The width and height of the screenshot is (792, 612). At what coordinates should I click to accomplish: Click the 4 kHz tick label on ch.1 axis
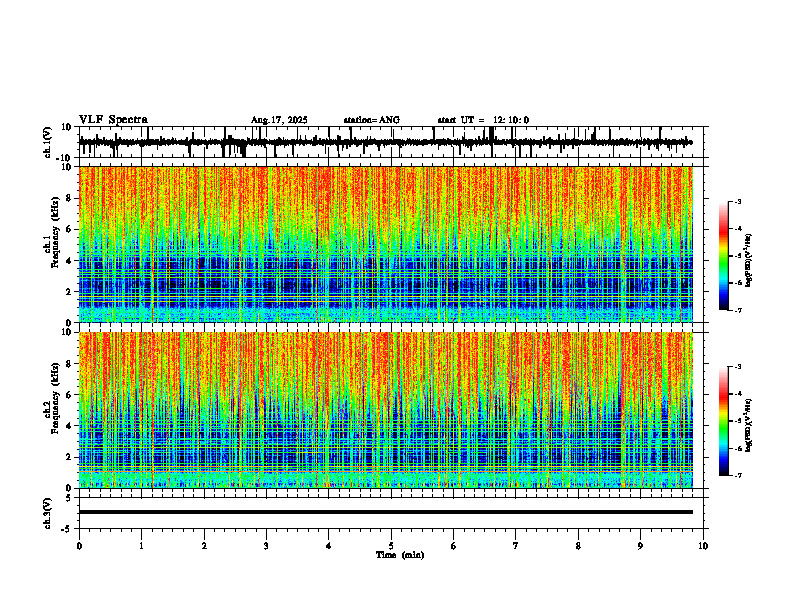click(69, 261)
